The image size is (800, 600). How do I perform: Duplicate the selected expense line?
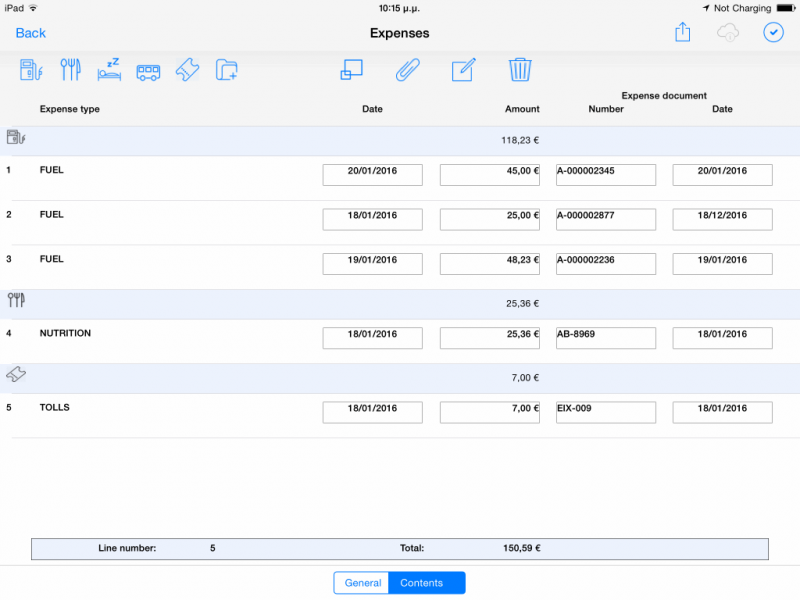click(x=352, y=70)
